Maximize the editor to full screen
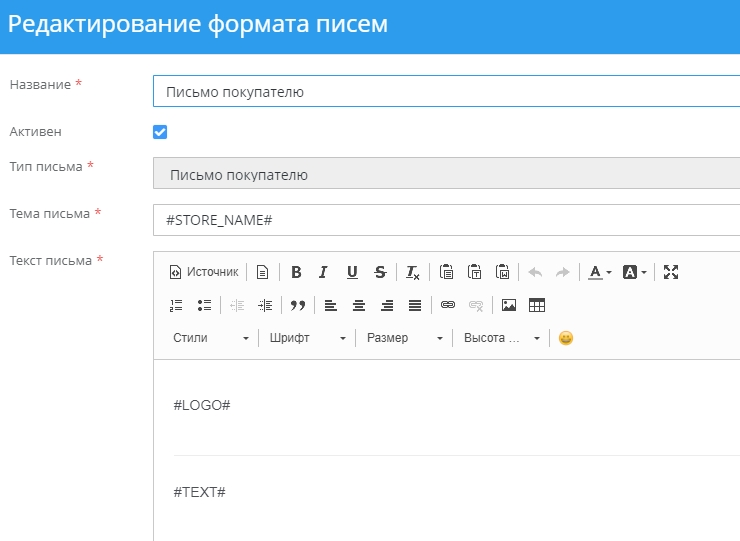Viewport: 740px width, 541px height. (671, 272)
